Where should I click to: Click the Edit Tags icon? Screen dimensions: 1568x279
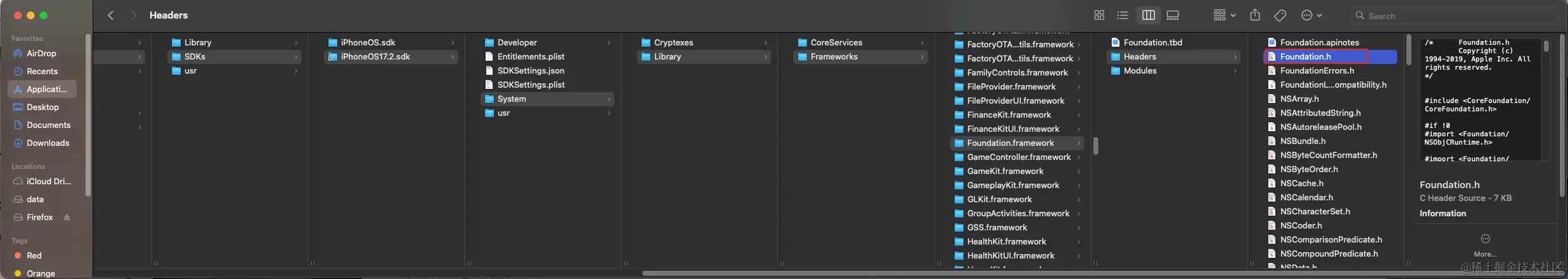[x=1280, y=15]
